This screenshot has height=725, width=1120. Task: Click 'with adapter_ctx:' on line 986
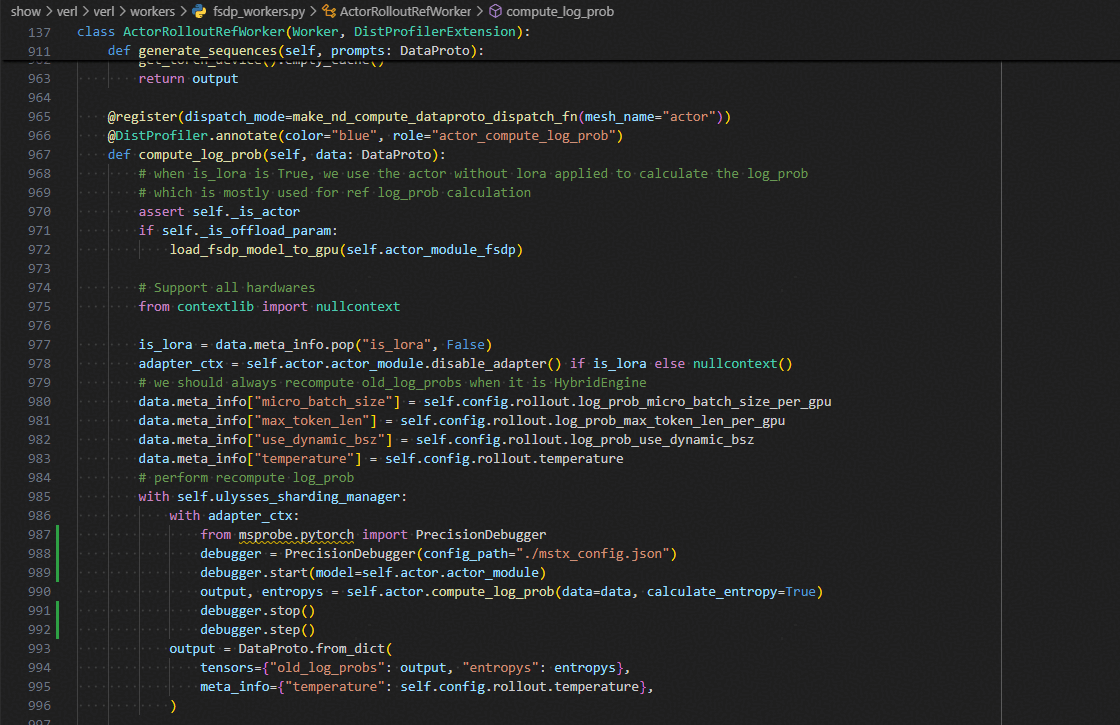[234, 516]
